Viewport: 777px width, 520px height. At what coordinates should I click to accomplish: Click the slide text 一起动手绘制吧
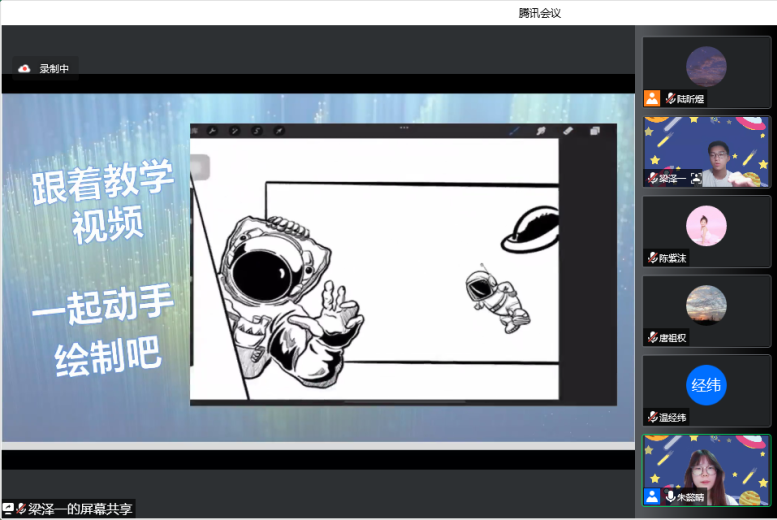point(105,330)
